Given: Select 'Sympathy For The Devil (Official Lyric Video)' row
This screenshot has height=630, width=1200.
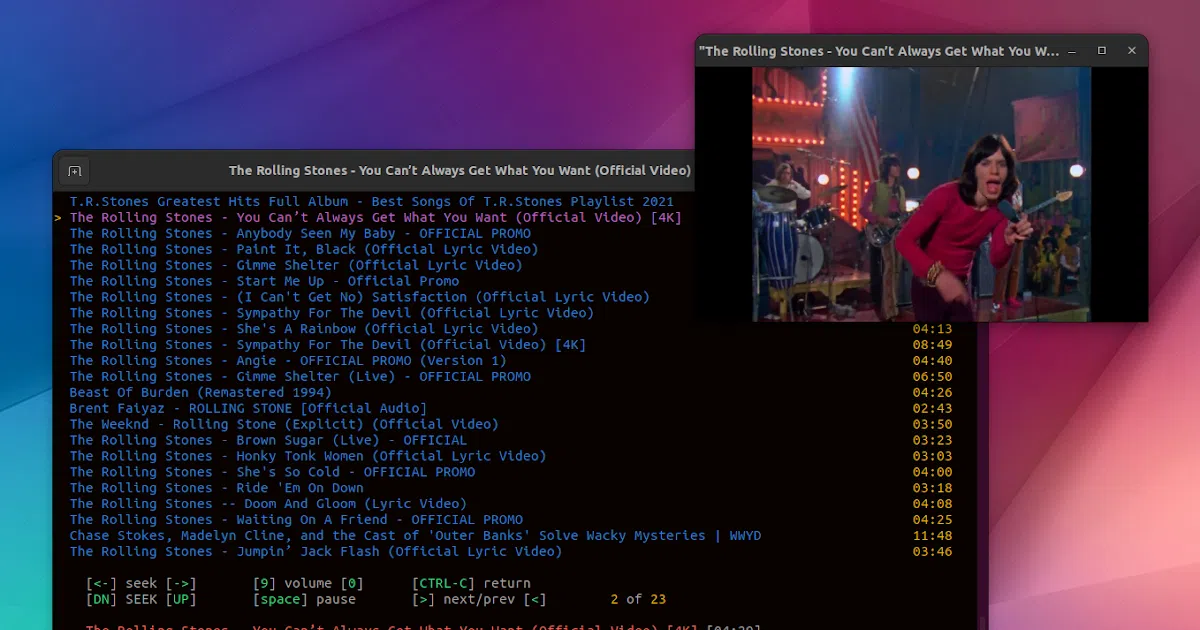Looking at the screenshot, I should point(332,313).
